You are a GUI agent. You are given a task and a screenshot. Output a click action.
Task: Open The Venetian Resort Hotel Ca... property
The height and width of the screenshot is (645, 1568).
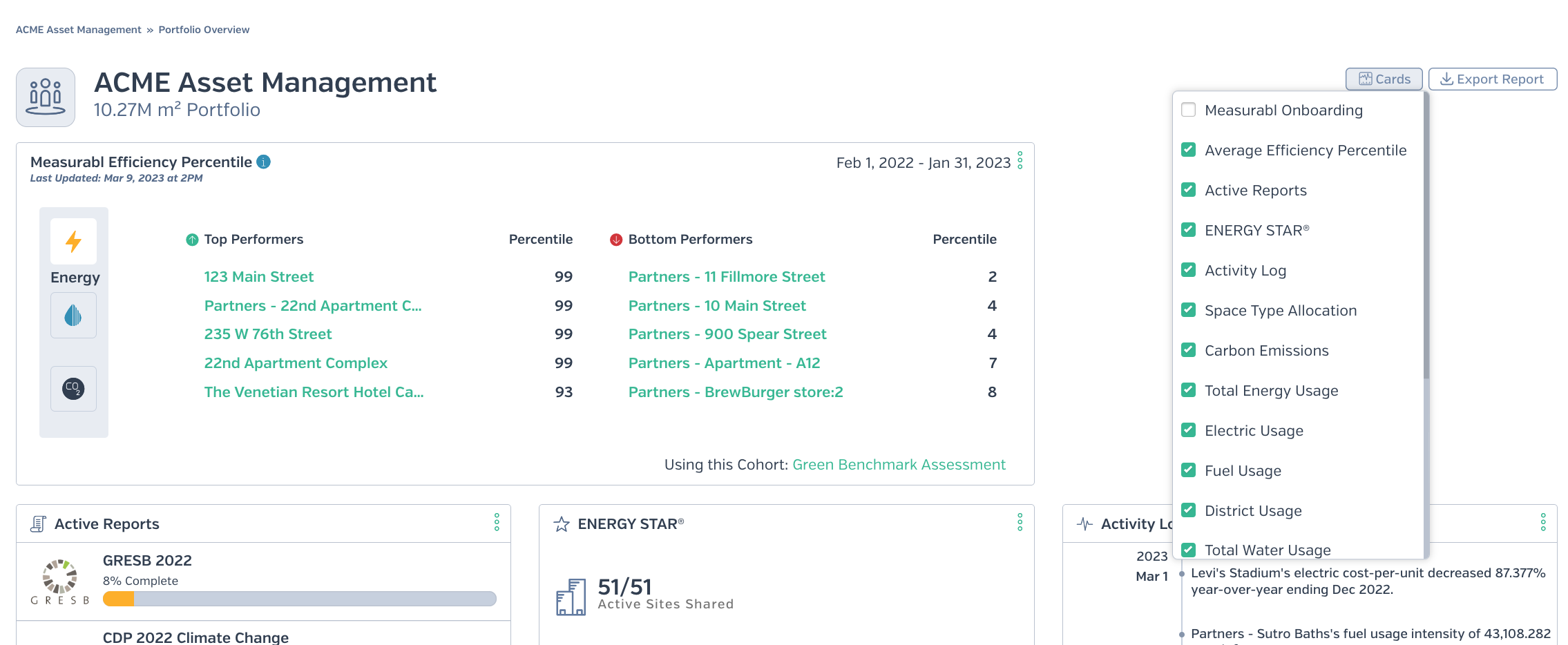coord(314,392)
